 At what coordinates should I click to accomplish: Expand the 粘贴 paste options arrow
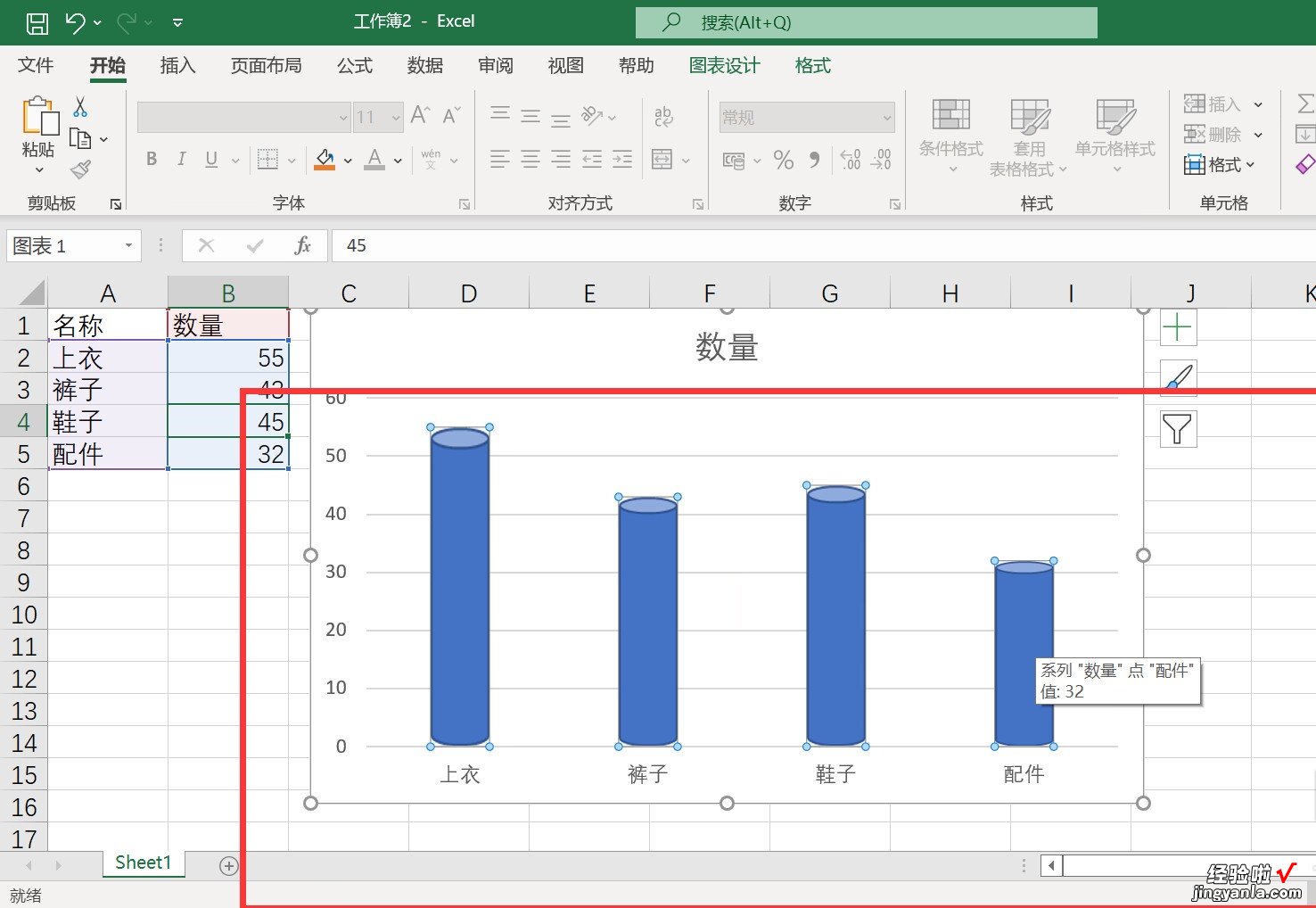click(x=38, y=170)
